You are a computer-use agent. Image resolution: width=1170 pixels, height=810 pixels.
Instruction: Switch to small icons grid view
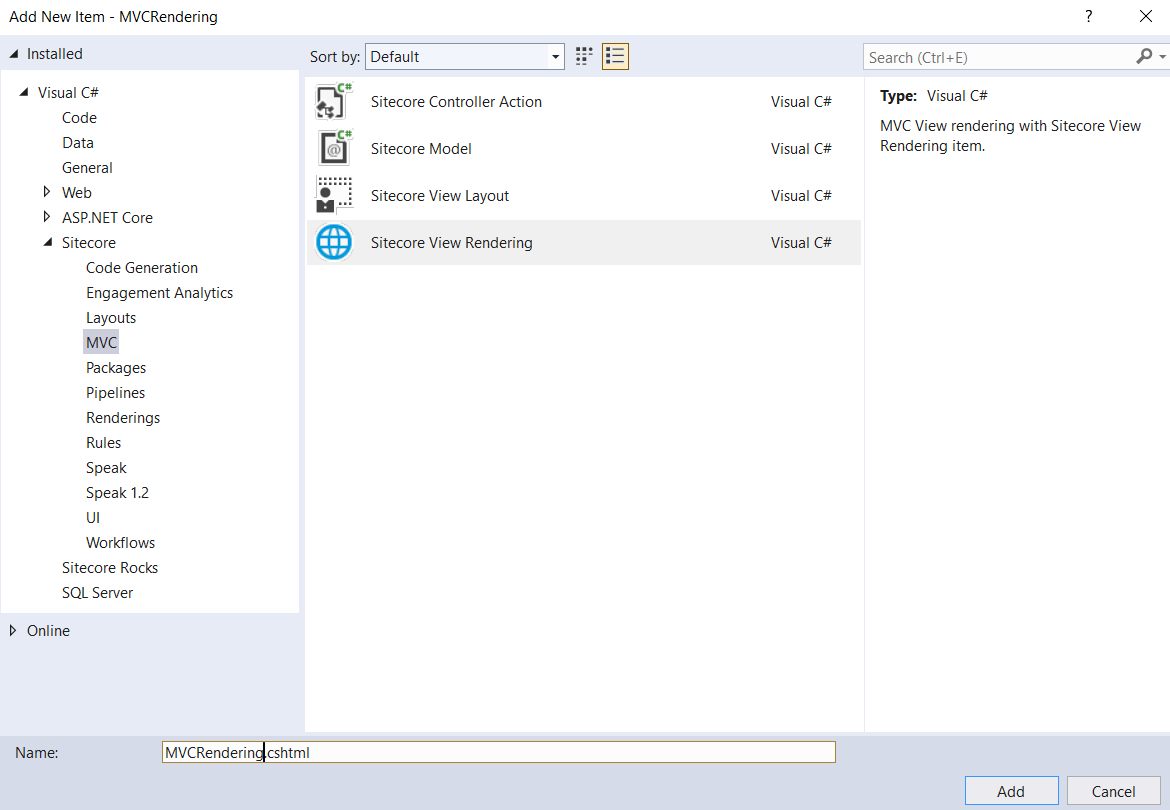click(584, 57)
